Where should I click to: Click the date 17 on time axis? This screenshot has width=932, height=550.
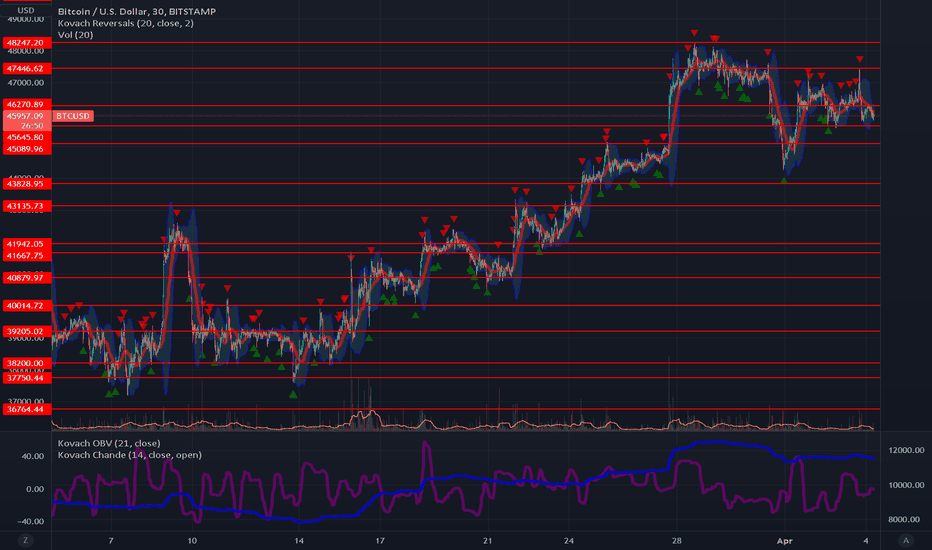pos(379,540)
